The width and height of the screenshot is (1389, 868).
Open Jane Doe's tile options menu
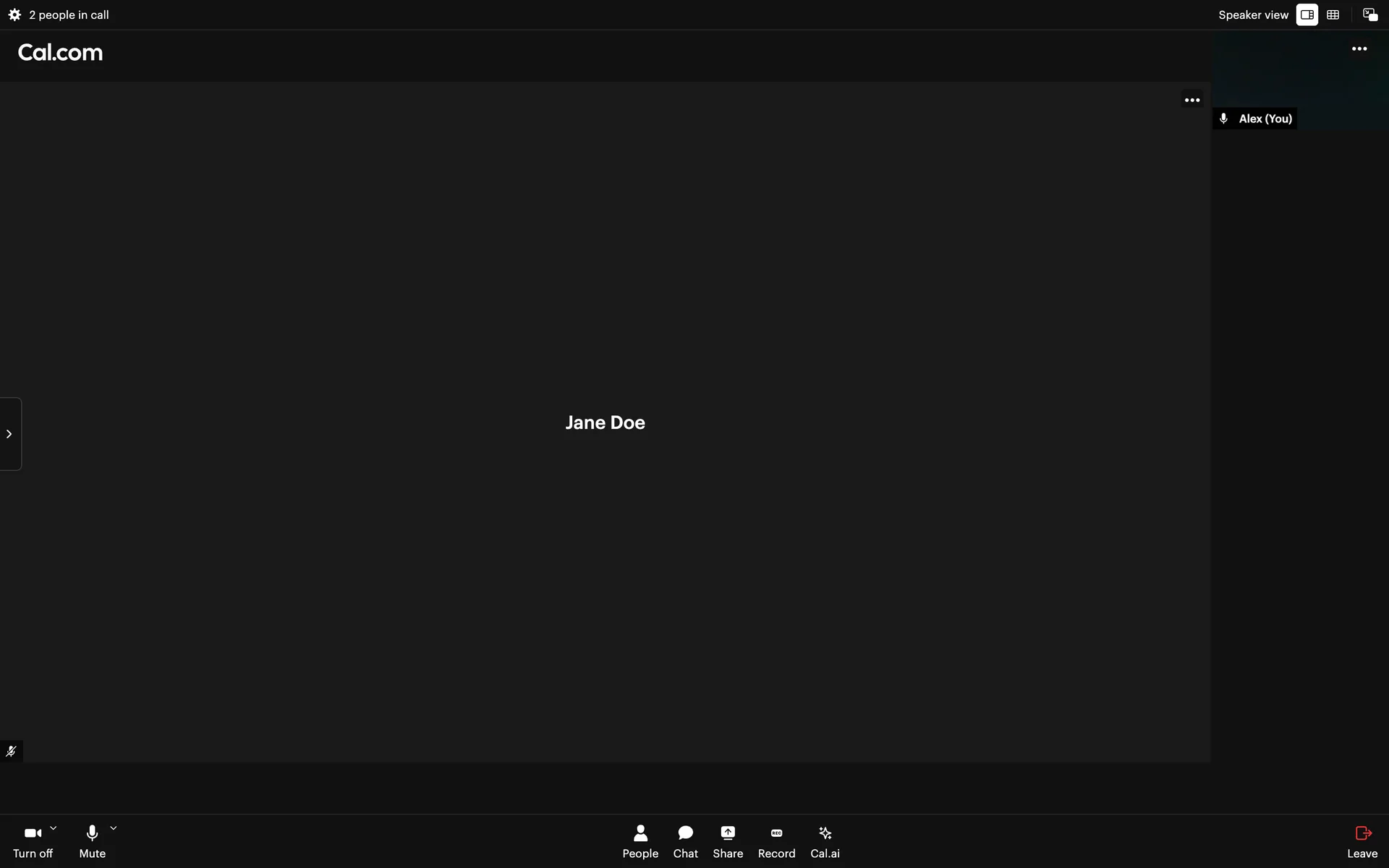(x=1192, y=100)
